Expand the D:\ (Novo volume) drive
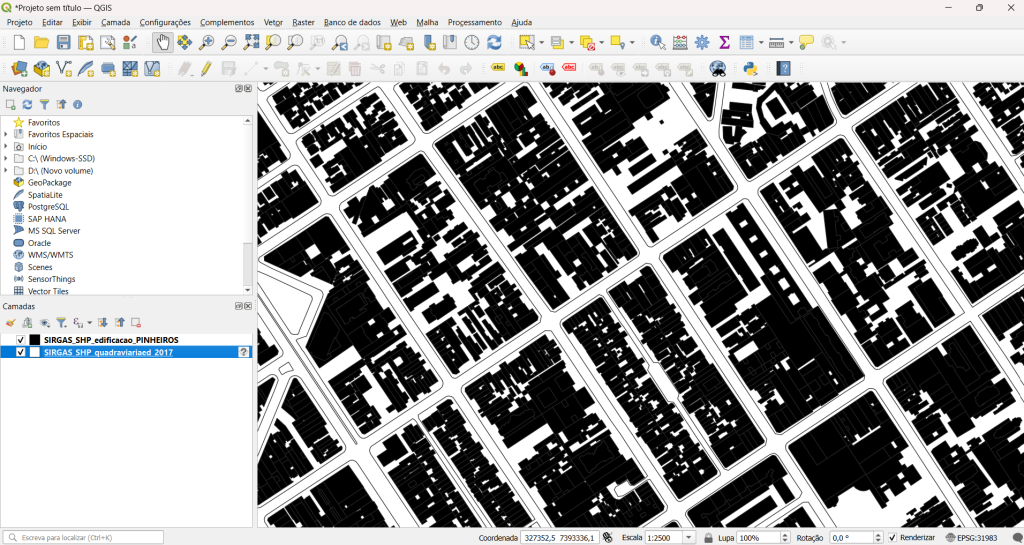 tap(6, 170)
